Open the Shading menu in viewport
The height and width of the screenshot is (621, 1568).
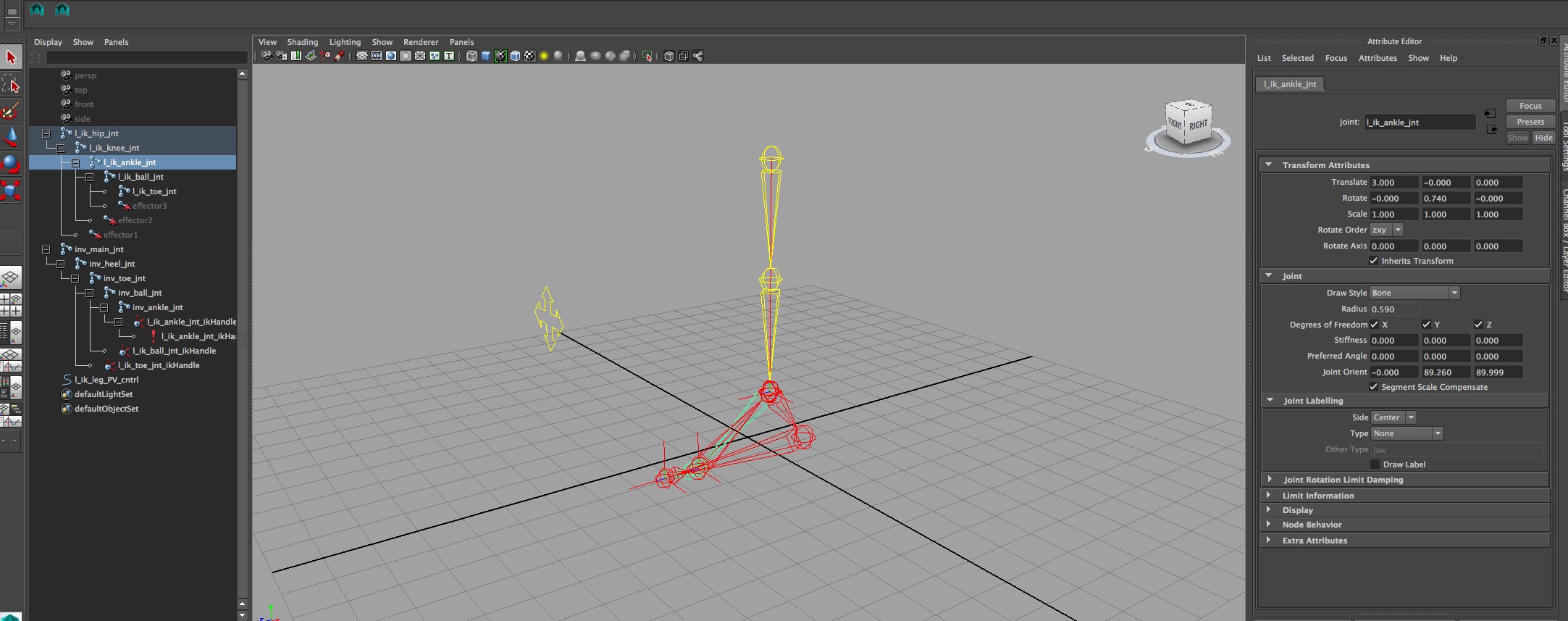point(302,42)
